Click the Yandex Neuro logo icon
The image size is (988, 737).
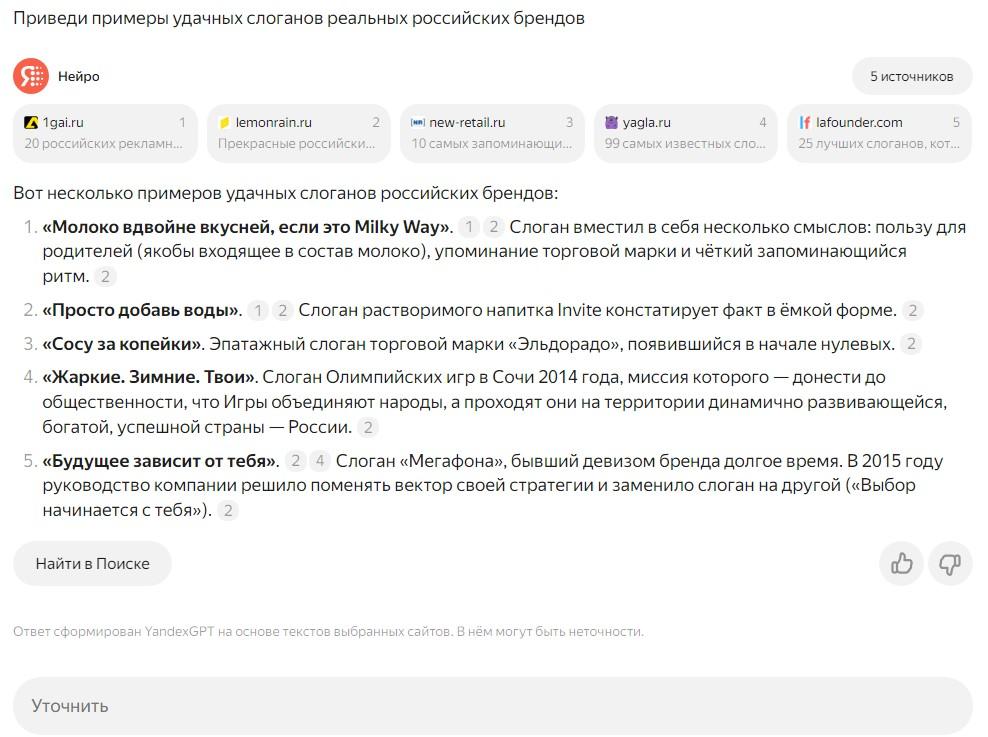pos(31,76)
